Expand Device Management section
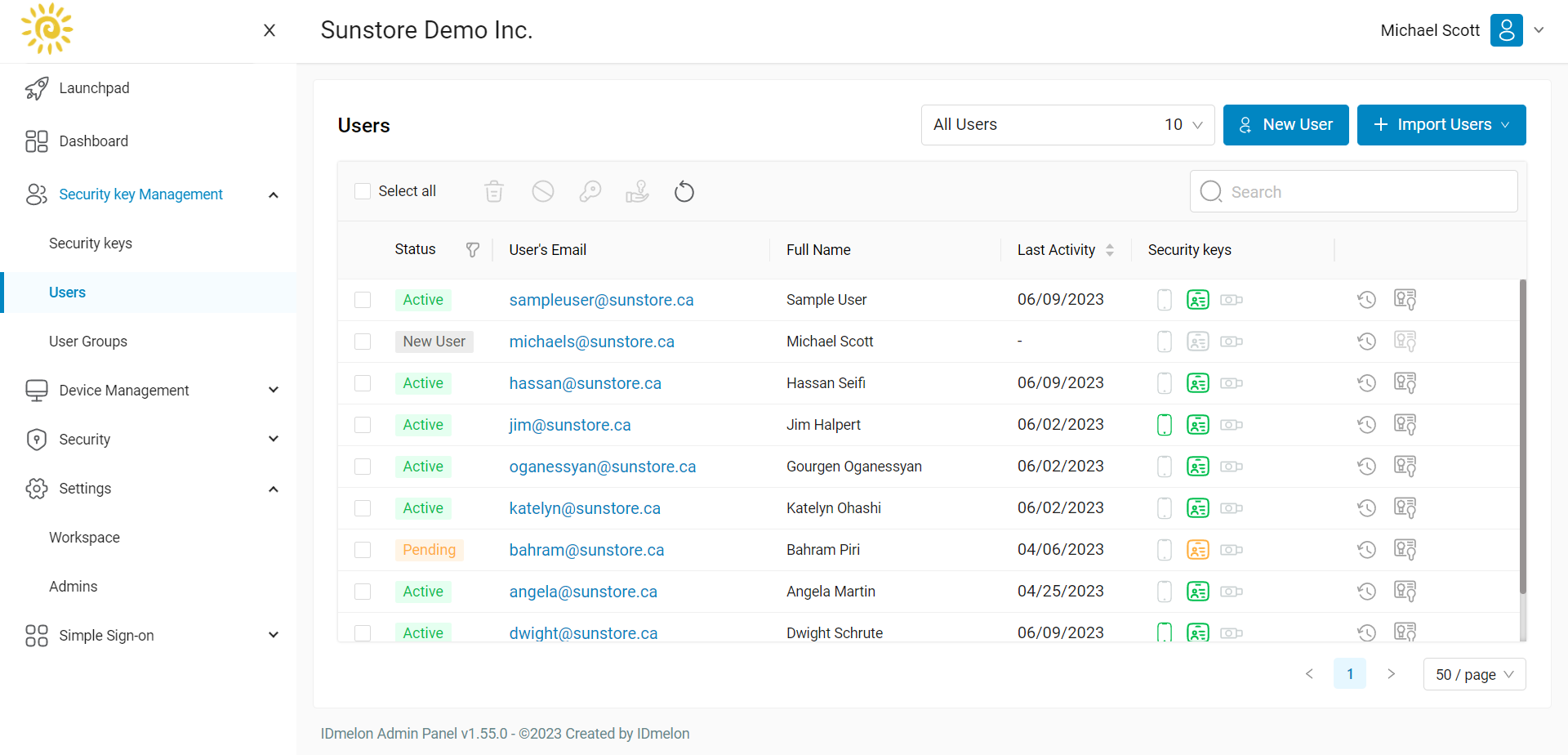The height and width of the screenshot is (755, 1568). (274, 391)
